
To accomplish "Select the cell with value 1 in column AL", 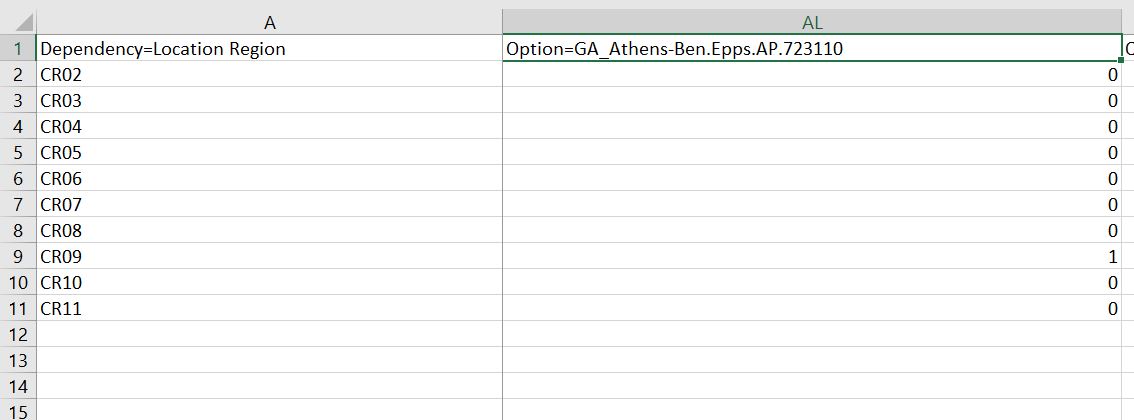I will pyautogui.click(x=812, y=257).
